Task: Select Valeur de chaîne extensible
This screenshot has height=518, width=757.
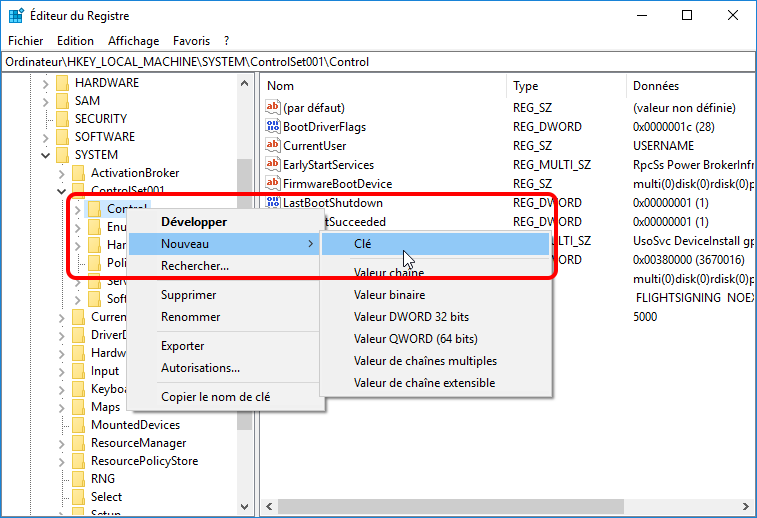Action: click(435, 383)
